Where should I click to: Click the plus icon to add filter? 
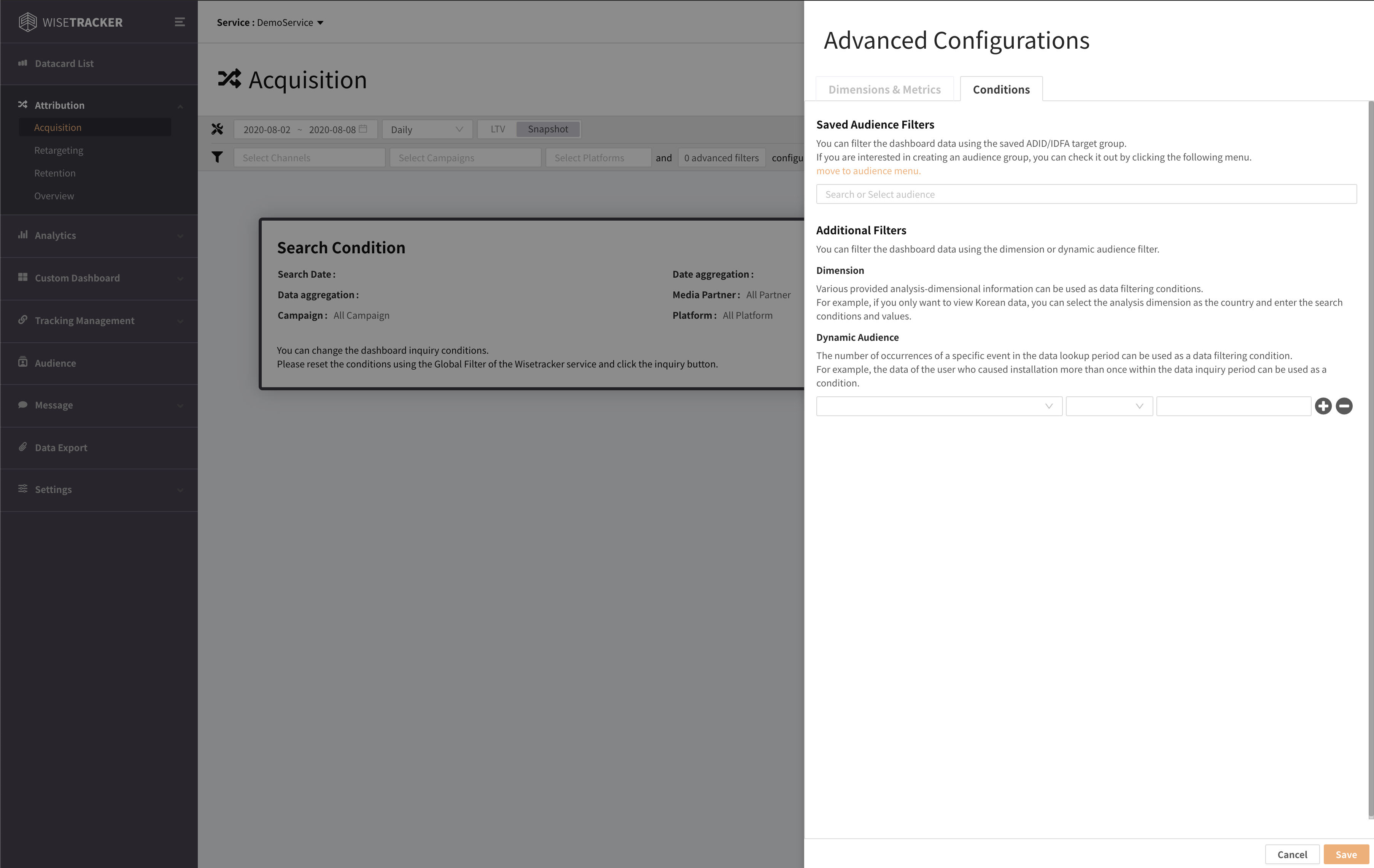click(1323, 406)
